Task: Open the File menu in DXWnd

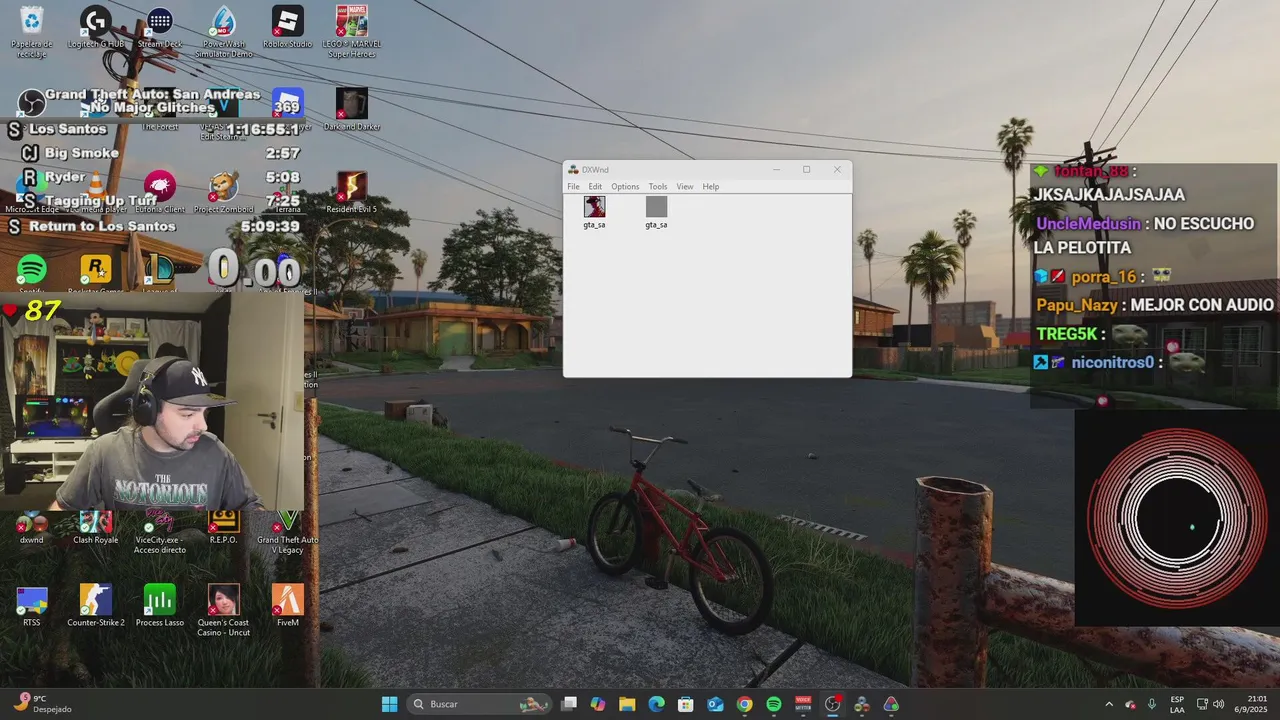Action: [x=573, y=187]
